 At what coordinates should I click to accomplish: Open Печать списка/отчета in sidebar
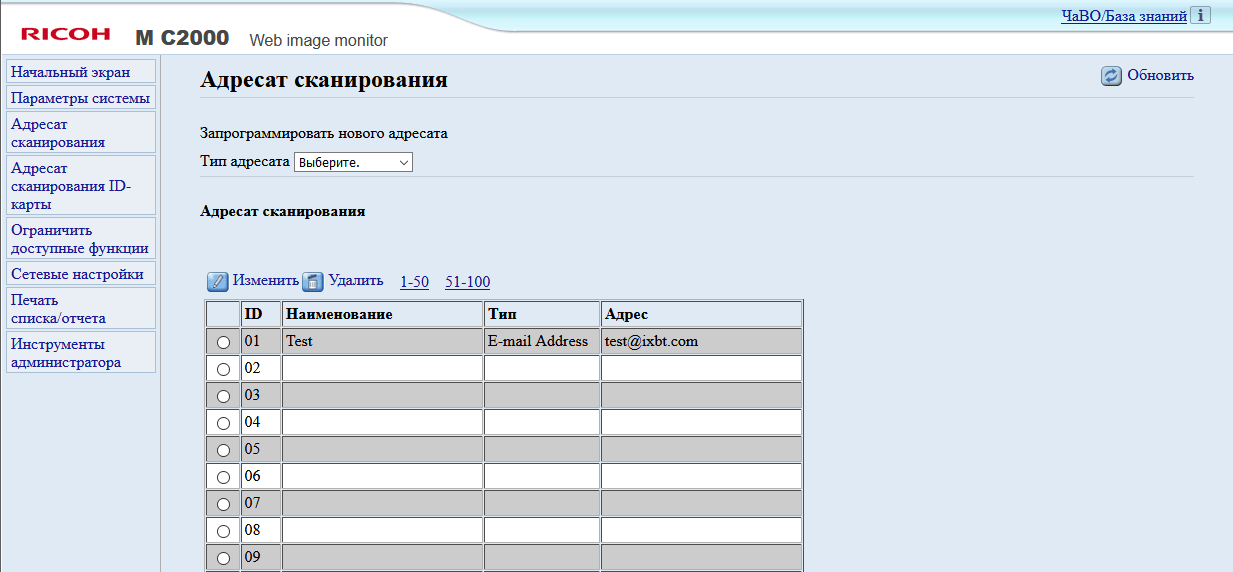click(81, 309)
